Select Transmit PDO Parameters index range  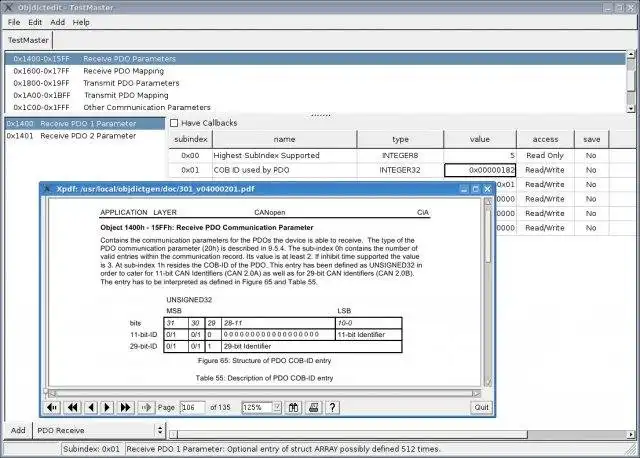315,83
